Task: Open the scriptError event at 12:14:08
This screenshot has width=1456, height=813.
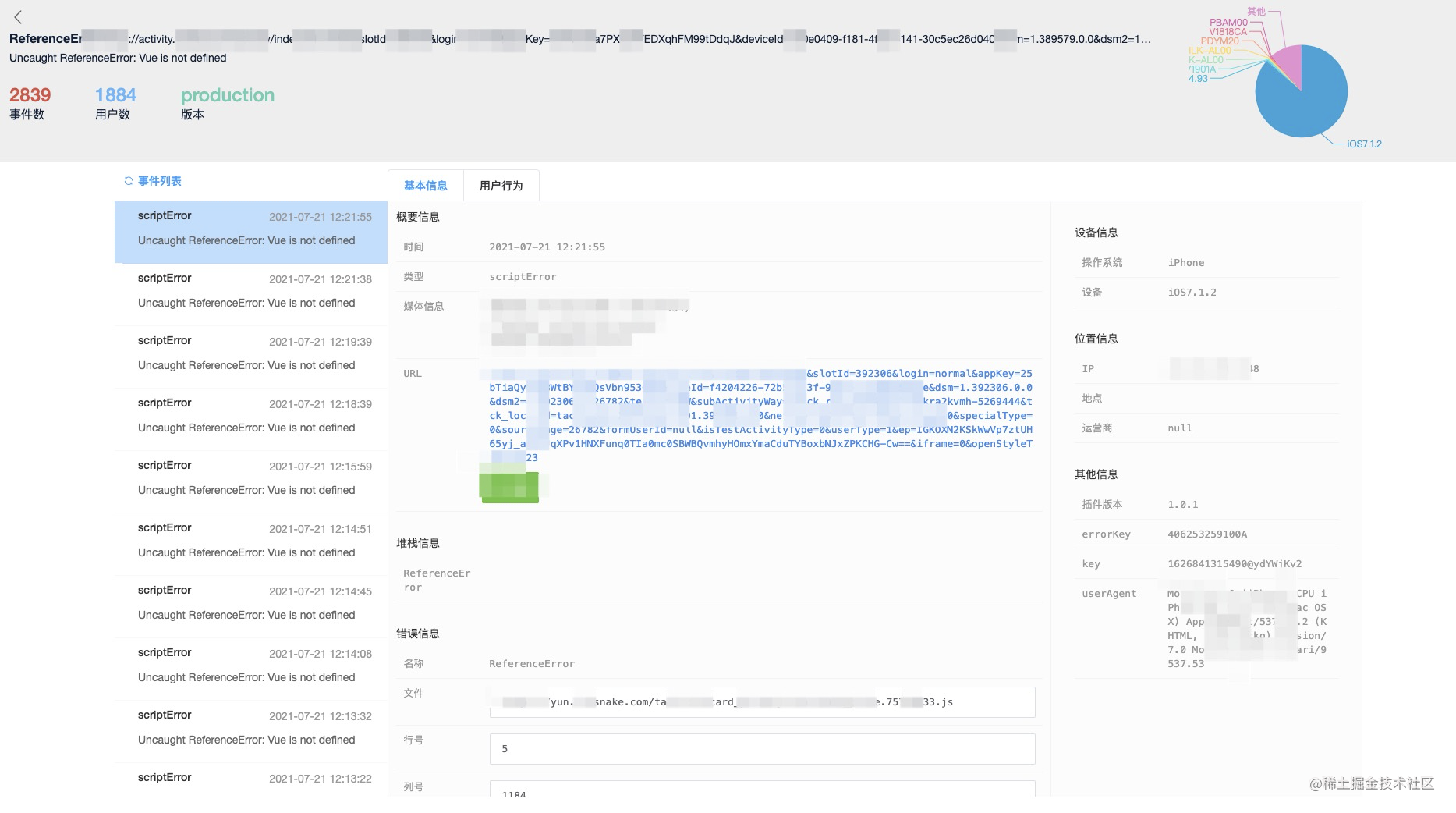Action: tap(251, 669)
